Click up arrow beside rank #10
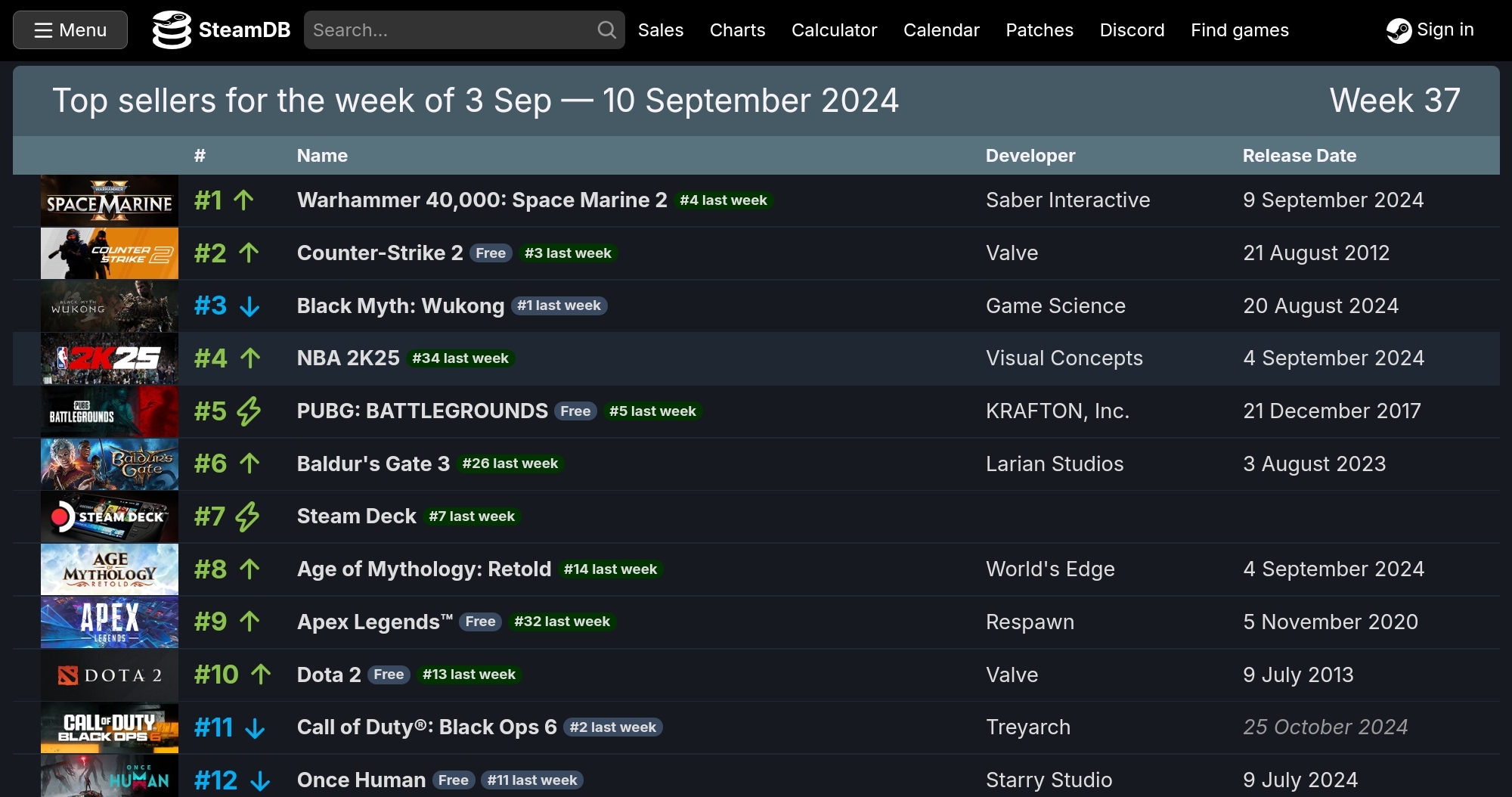This screenshot has height=797, width=1512. (x=261, y=675)
